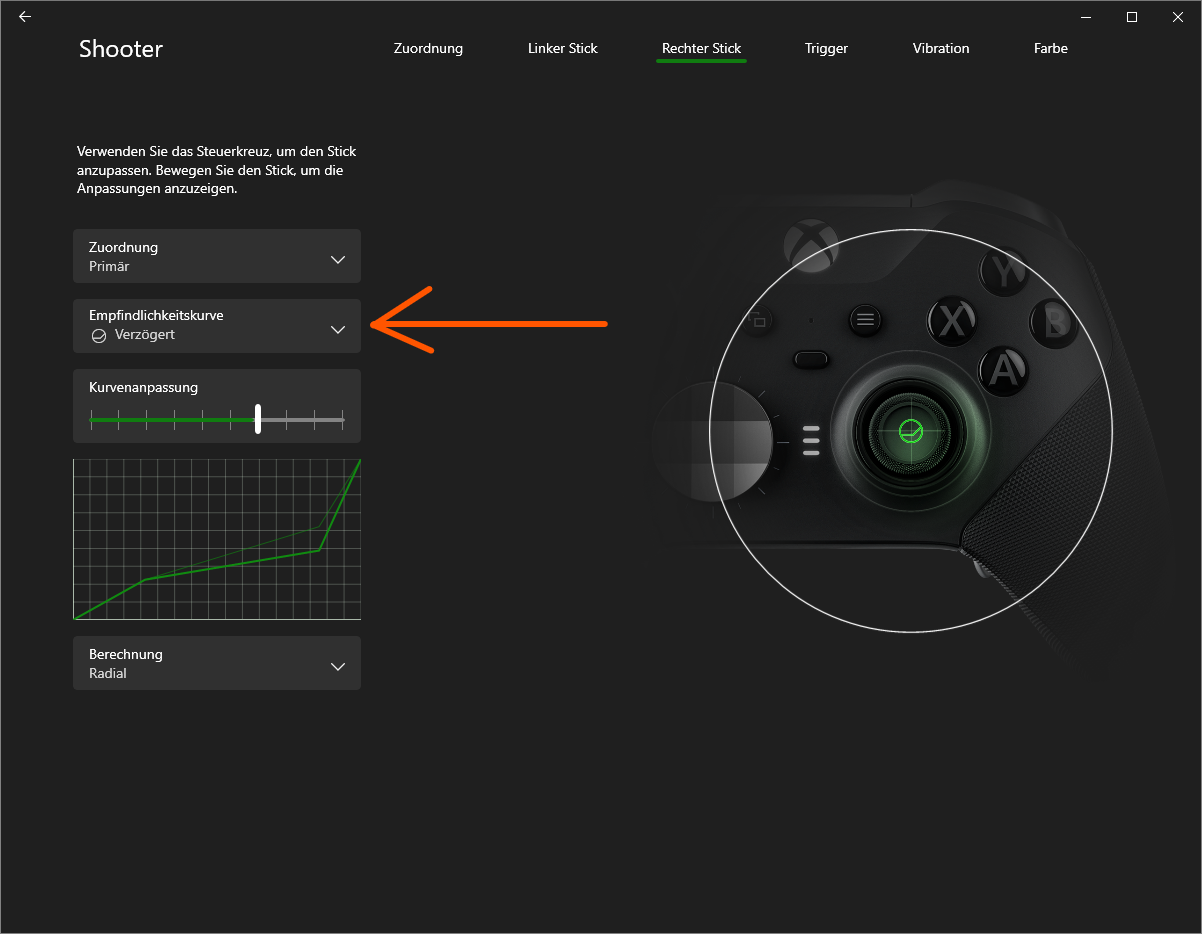1202x934 pixels.
Task: Click the sensitivity curve graph
Action: tap(217, 539)
